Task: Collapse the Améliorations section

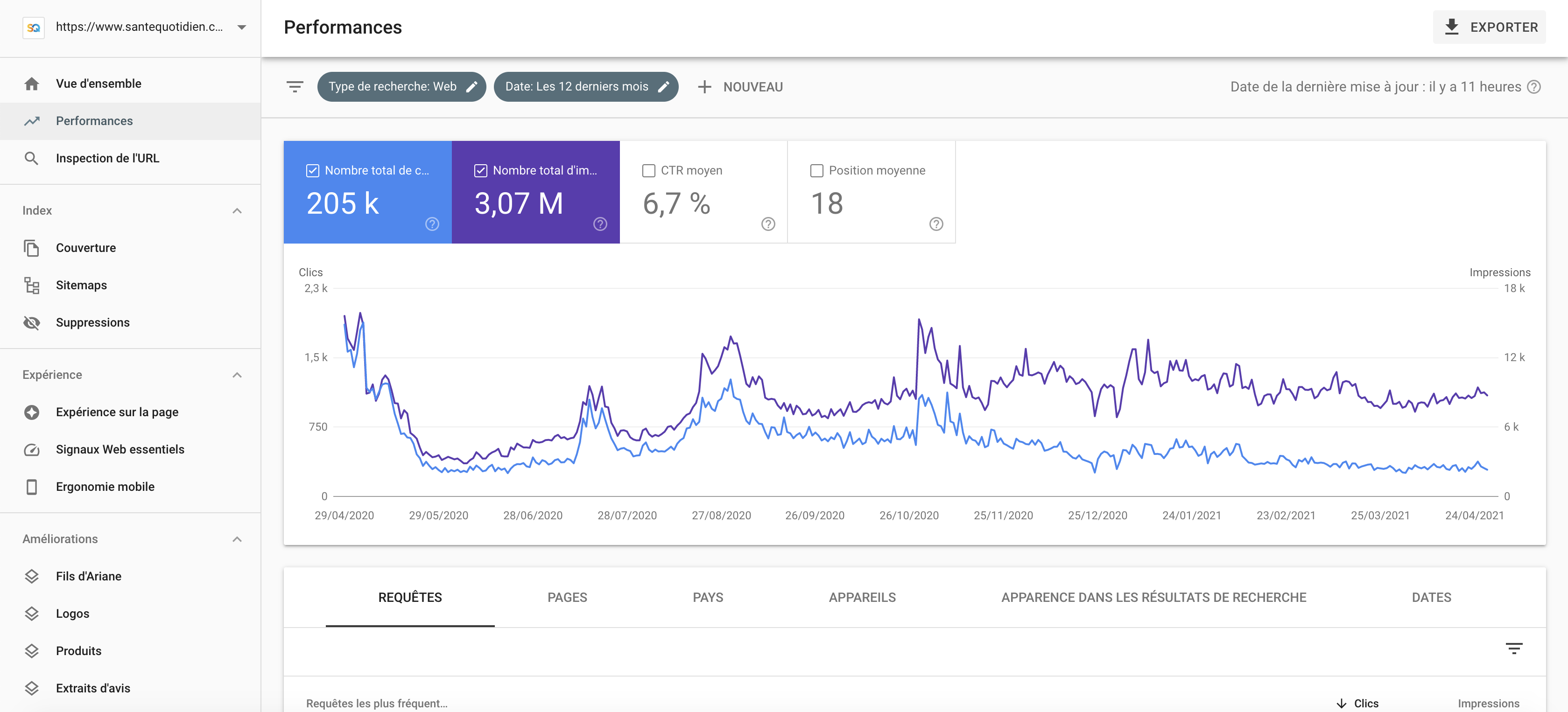Action: click(x=238, y=539)
